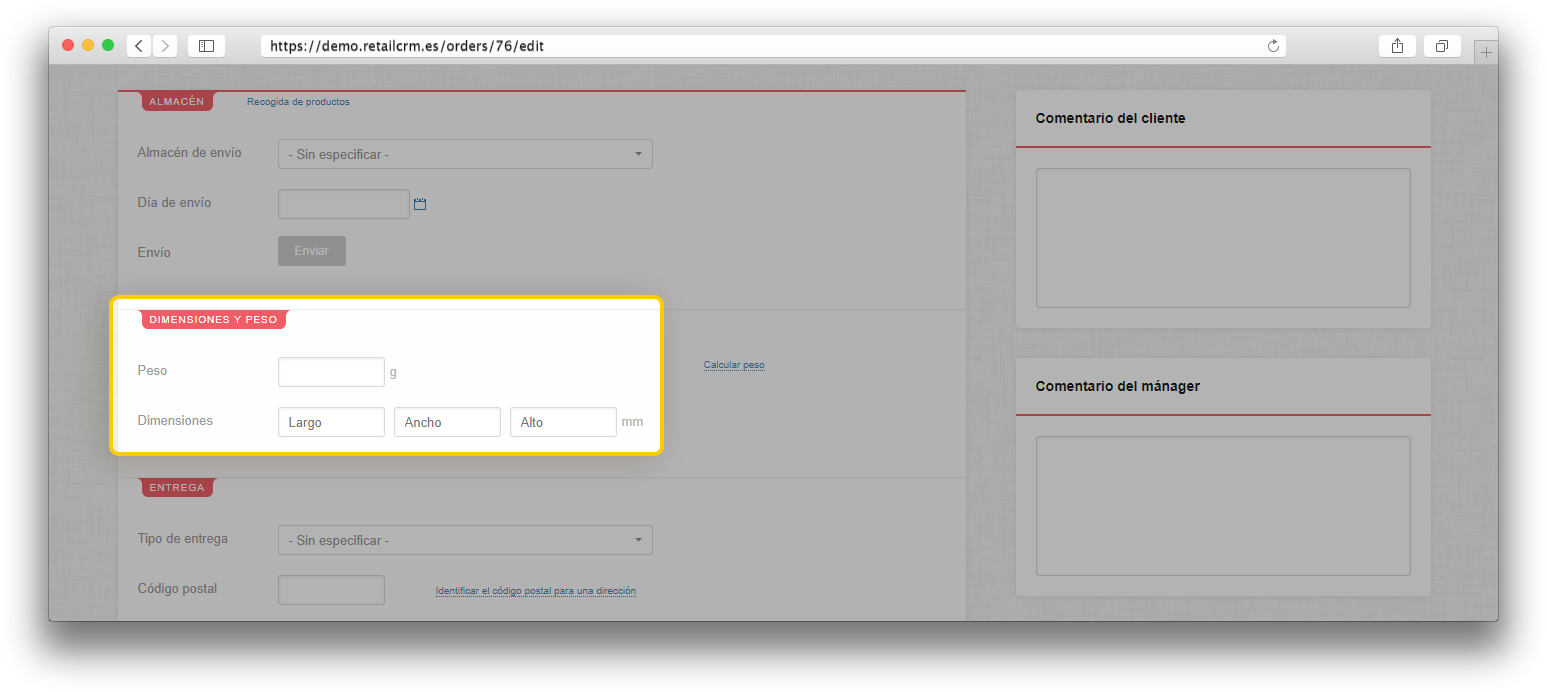Open a new tab with plus button
Screen dimensions: 1547x692
1486,52
